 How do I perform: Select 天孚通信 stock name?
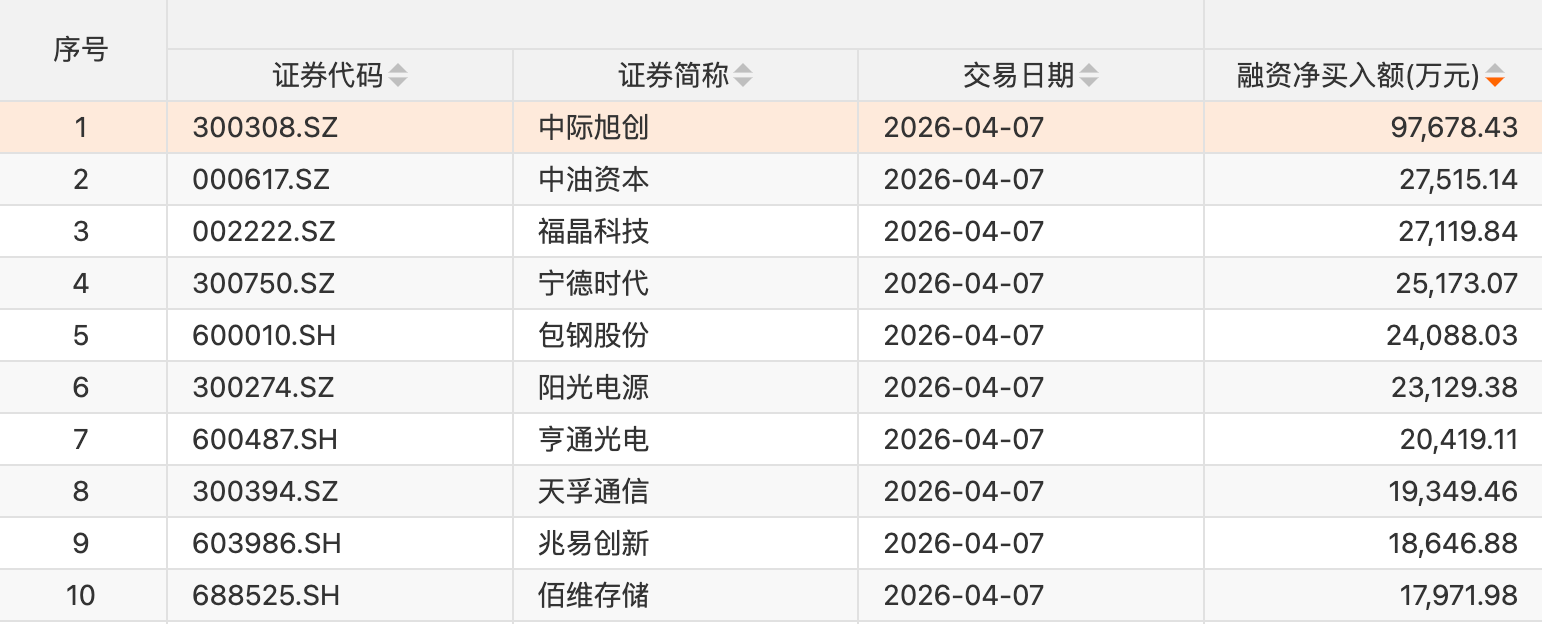[x=594, y=492]
